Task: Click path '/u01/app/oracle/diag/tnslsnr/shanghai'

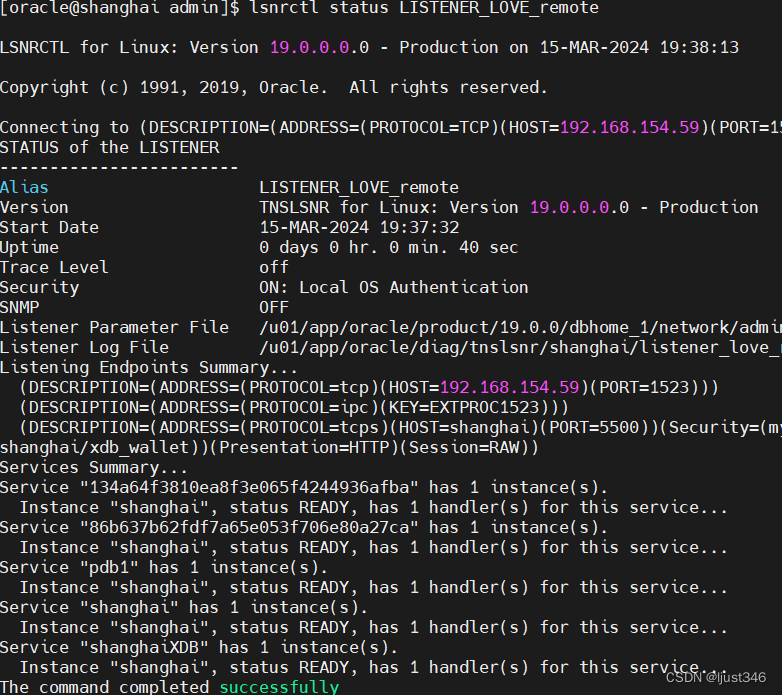Action: coord(444,348)
